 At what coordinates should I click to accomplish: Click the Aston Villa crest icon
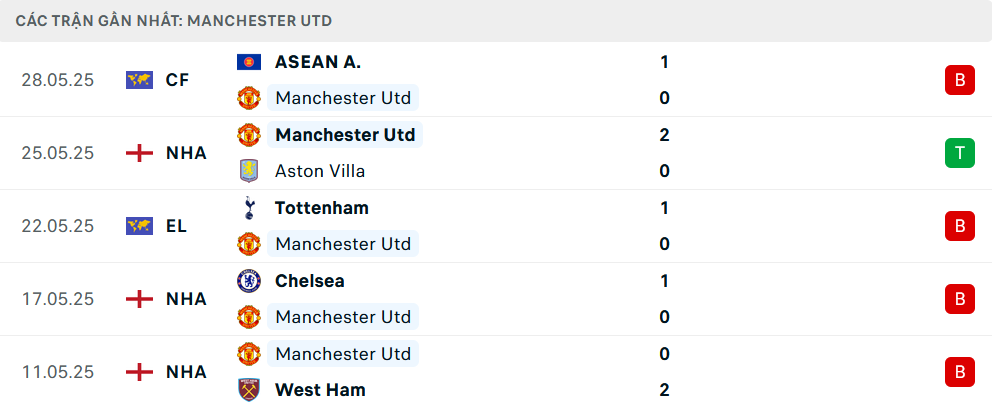coord(249,171)
